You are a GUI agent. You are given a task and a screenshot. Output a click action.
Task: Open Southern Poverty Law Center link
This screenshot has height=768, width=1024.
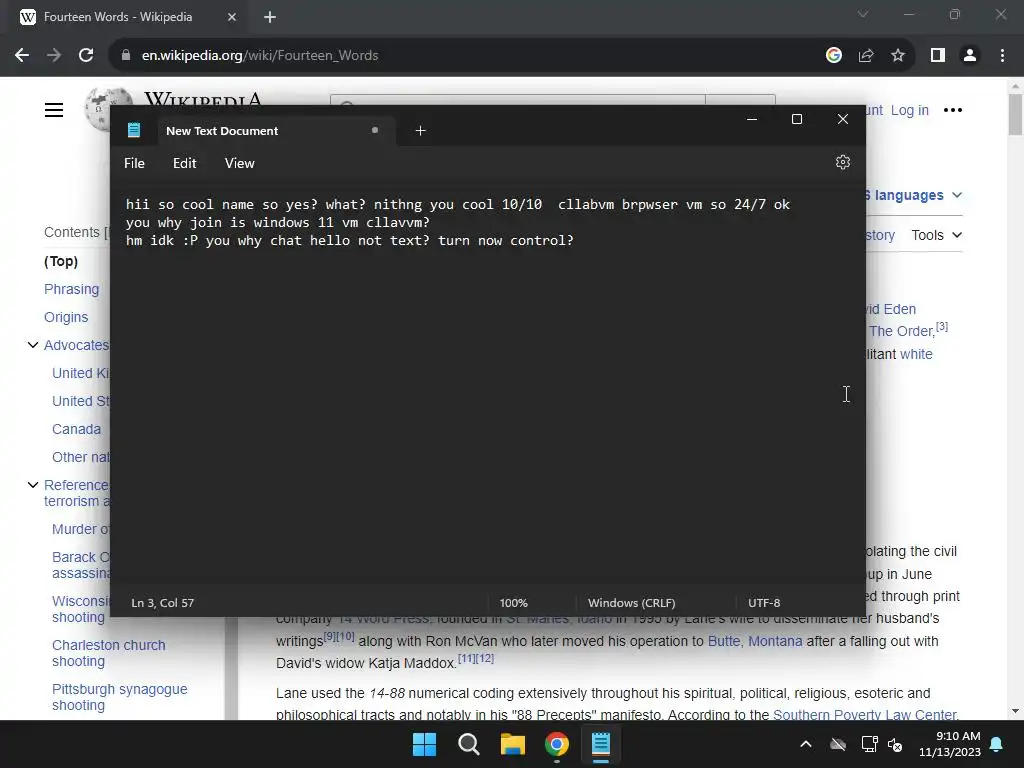coord(865,714)
